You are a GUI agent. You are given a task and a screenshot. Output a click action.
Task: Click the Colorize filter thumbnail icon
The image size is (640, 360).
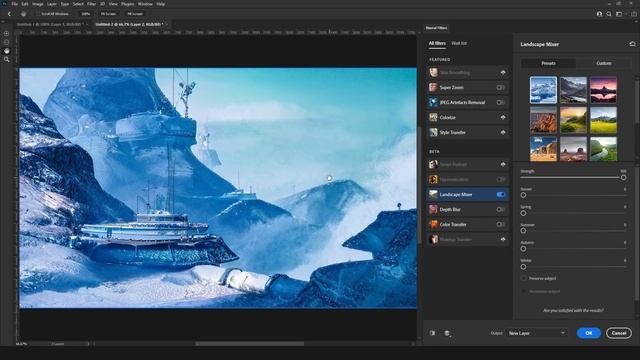pos(433,118)
